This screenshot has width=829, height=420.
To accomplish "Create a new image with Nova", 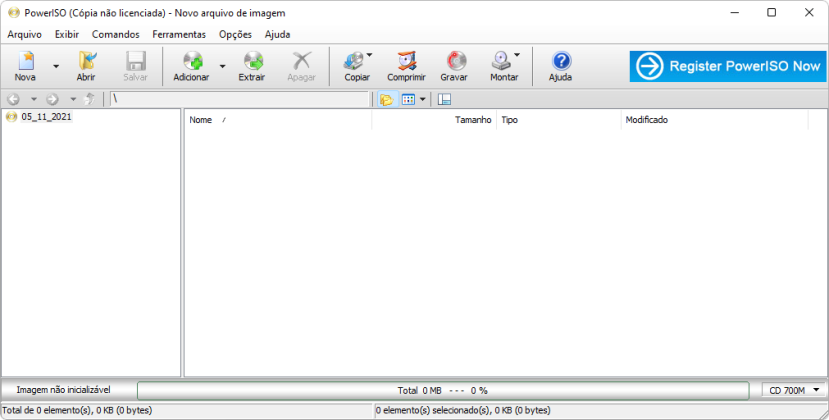I will coord(25,66).
